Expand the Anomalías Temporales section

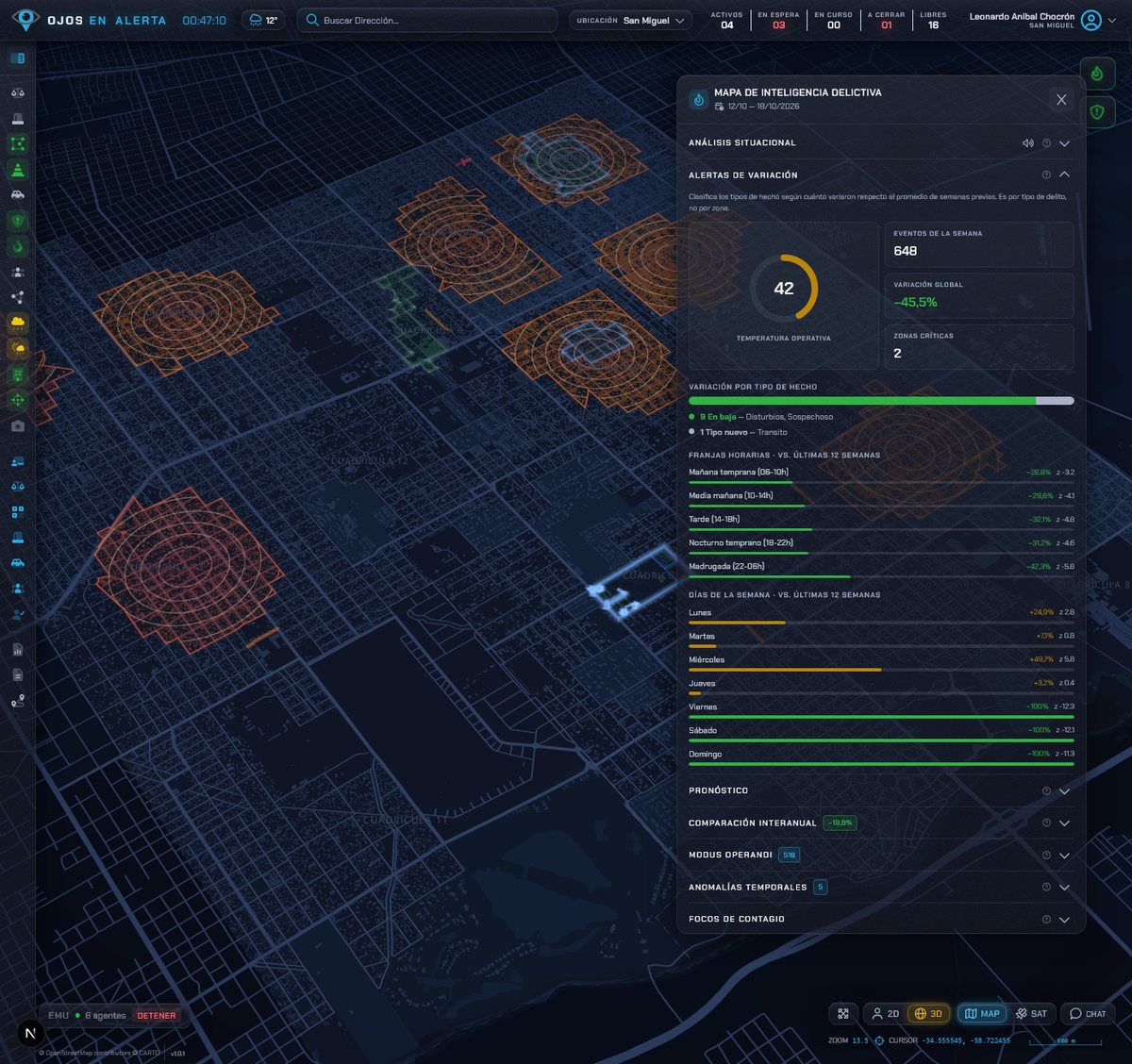point(1064,888)
